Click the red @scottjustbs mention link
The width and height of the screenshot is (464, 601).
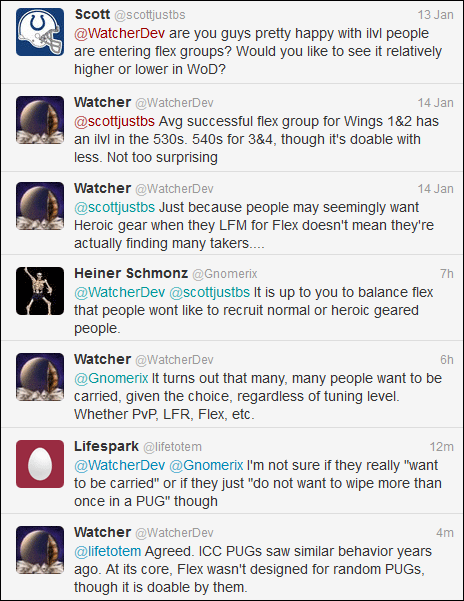(114, 122)
